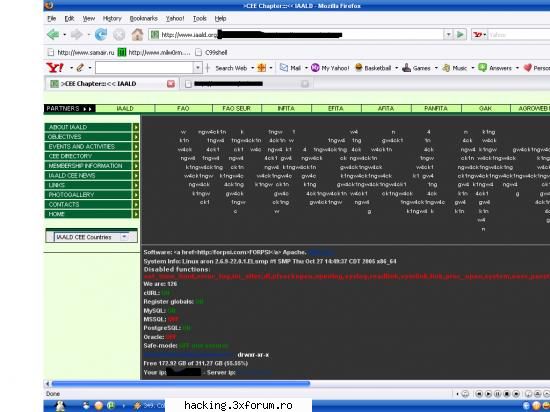Switch to the second tab with blacked-out title
The width and height of the screenshot is (550, 412).
click(247, 84)
